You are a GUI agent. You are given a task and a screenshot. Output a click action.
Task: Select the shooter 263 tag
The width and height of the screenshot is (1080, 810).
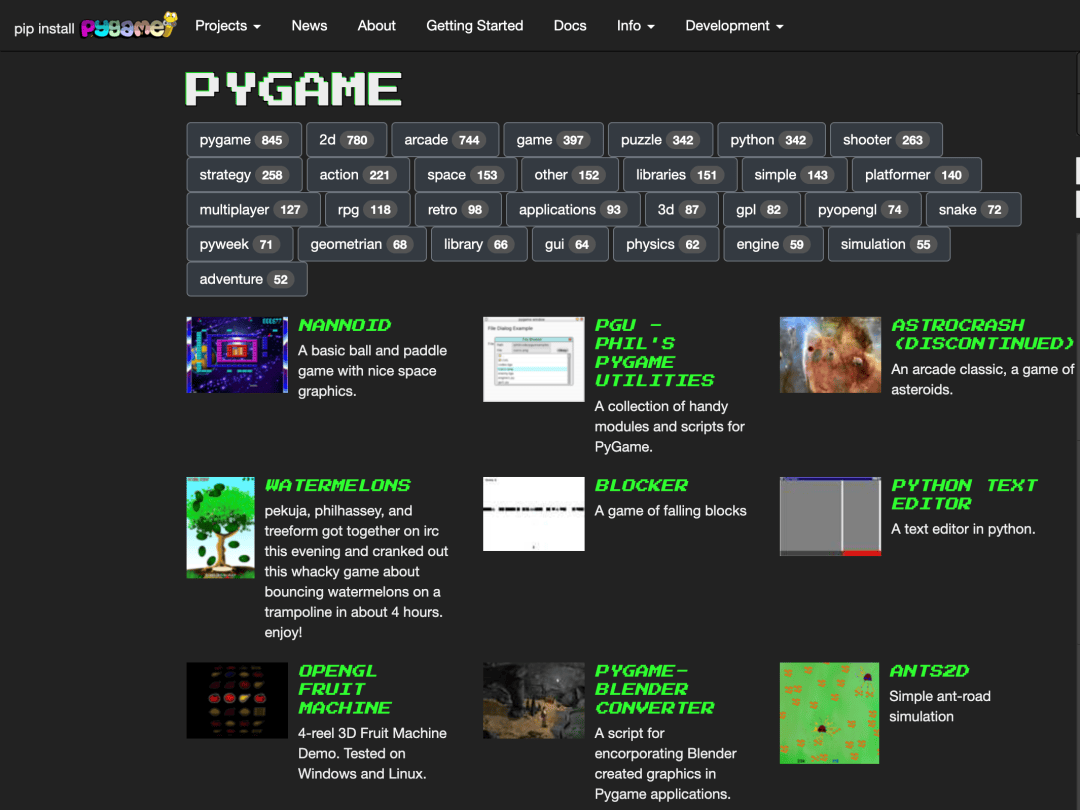pos(886,140)
